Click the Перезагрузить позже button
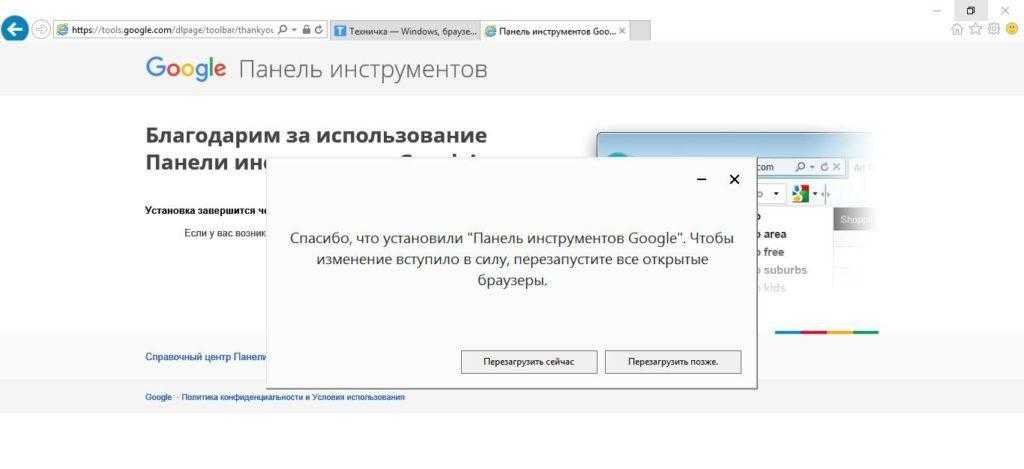This screenshot has width=1024, height=469. (673, 361)
